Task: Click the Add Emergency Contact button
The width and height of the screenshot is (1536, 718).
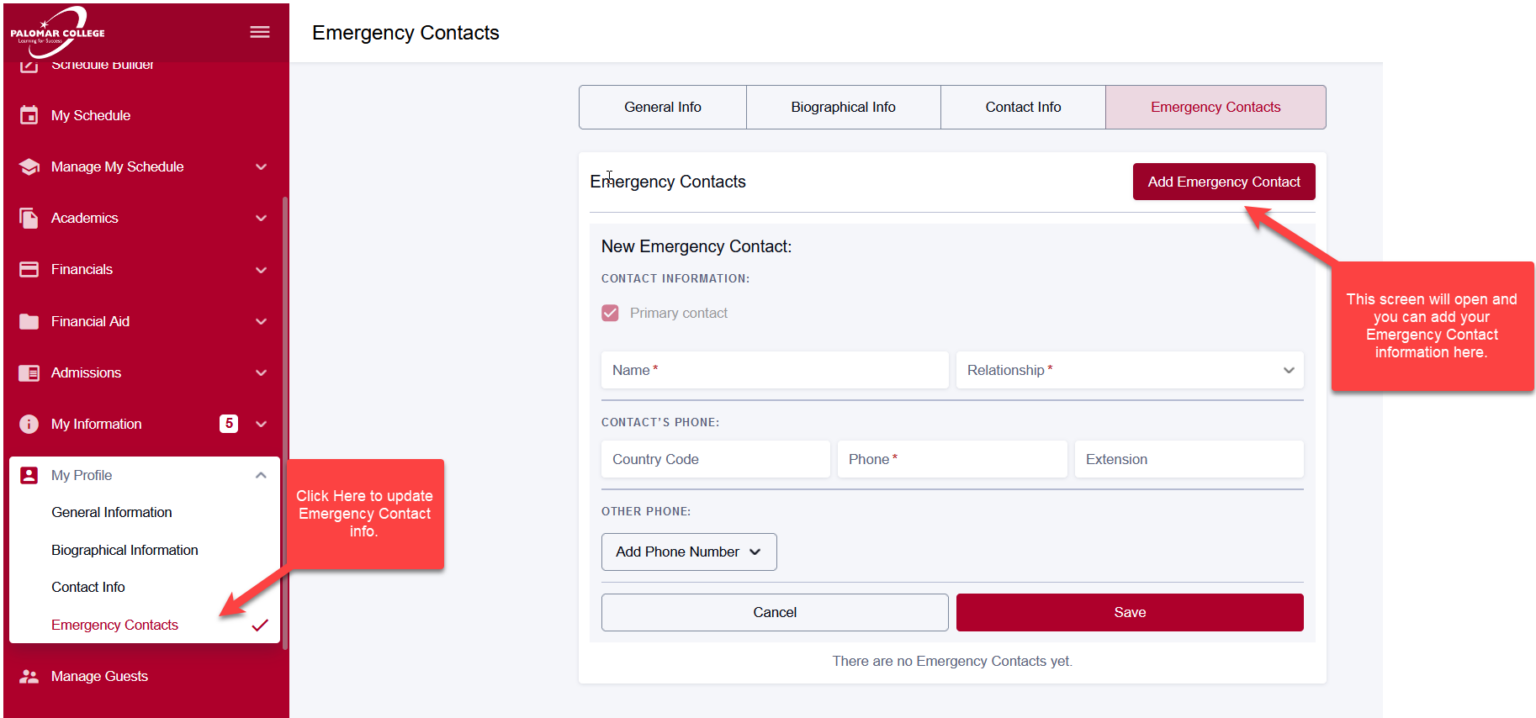Action: [1223, 182]
